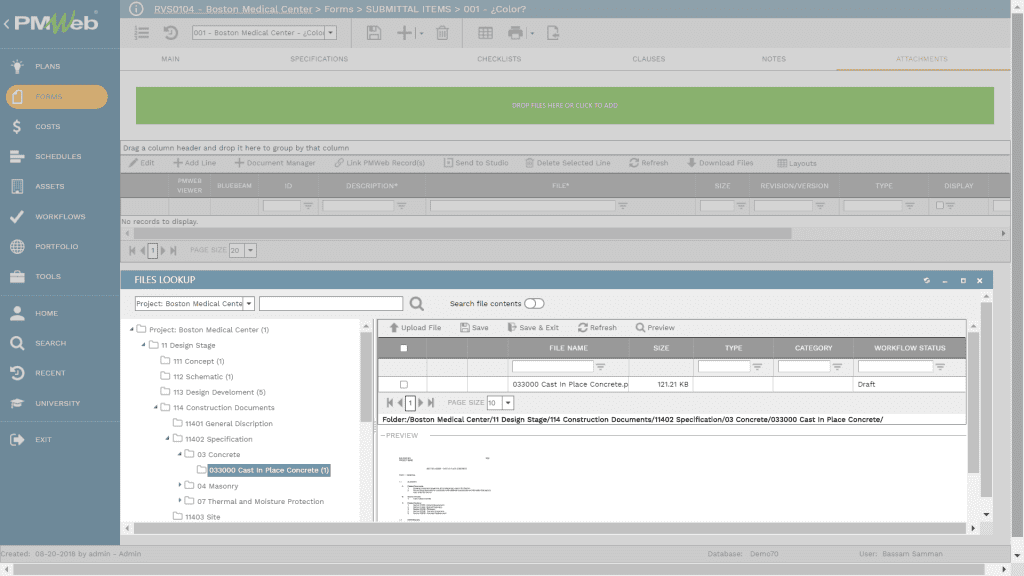Click Link PMWeb Record(s) button
Image resolution: width=1024 pixels, height=576 pixels.
379,163
